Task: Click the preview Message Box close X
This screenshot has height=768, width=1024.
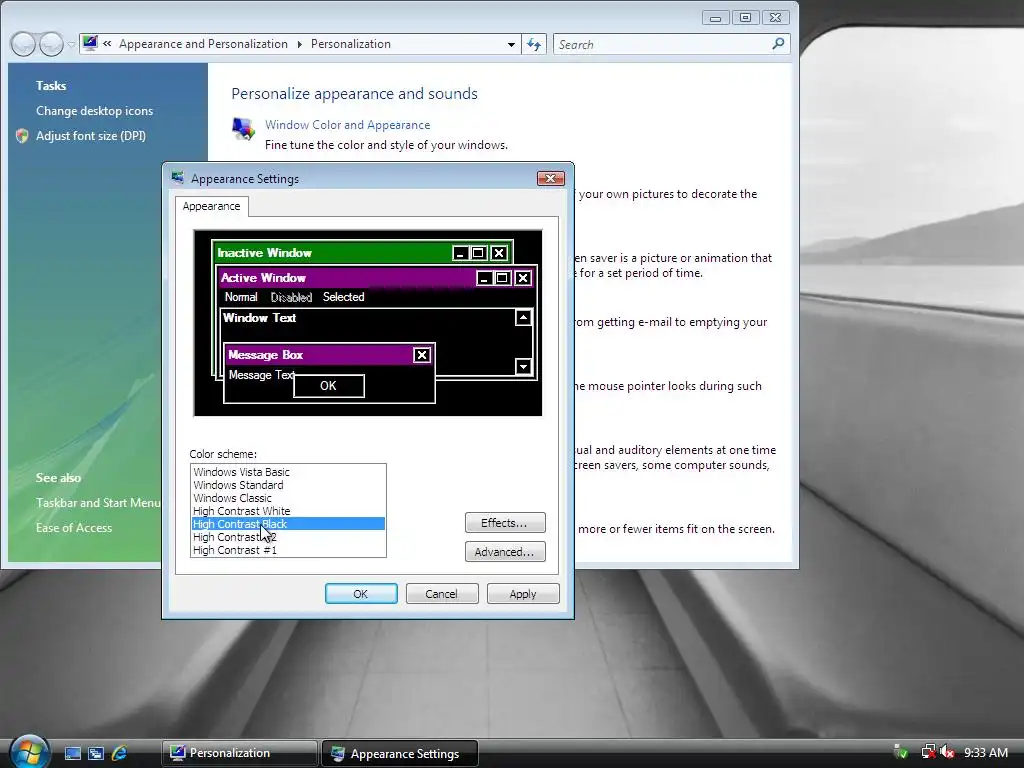Action: tap(422, 355)
